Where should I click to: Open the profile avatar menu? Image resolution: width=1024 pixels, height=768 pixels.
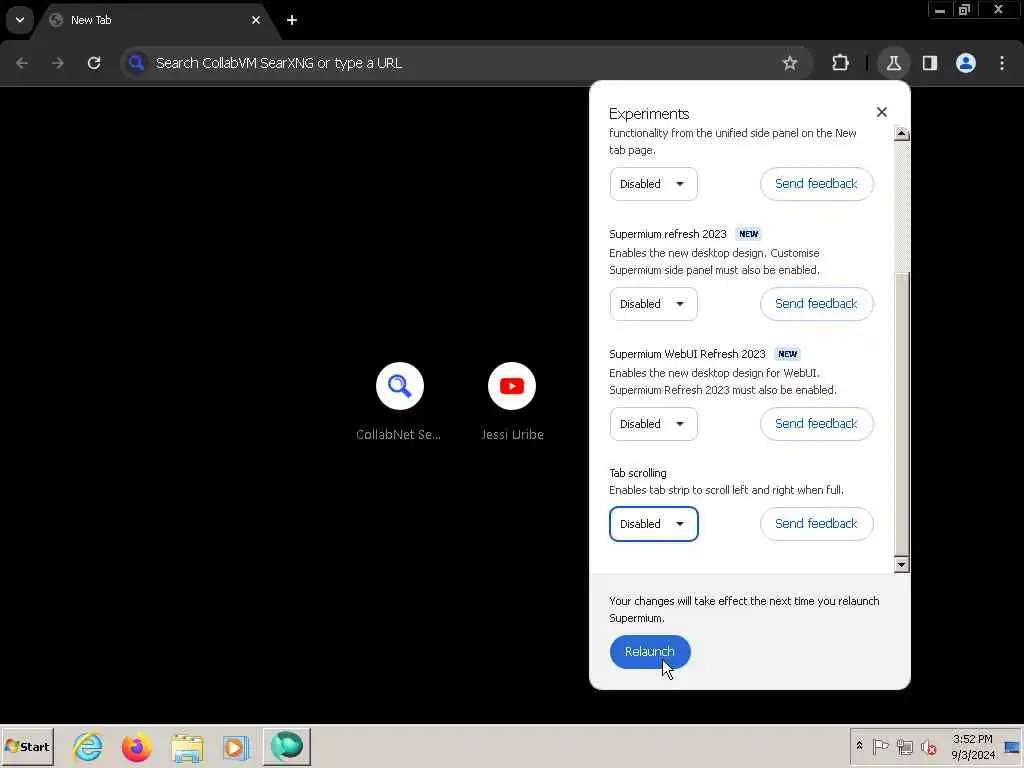coord(966,63)
